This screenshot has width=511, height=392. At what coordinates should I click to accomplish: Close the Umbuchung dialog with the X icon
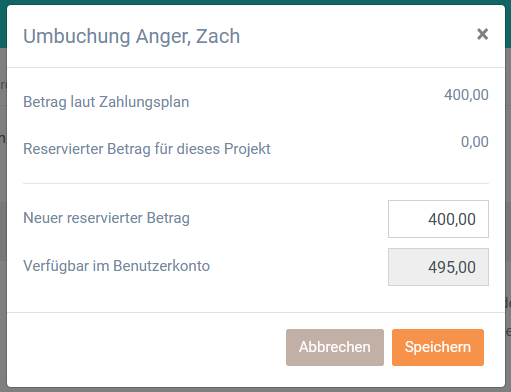point(482,34)
